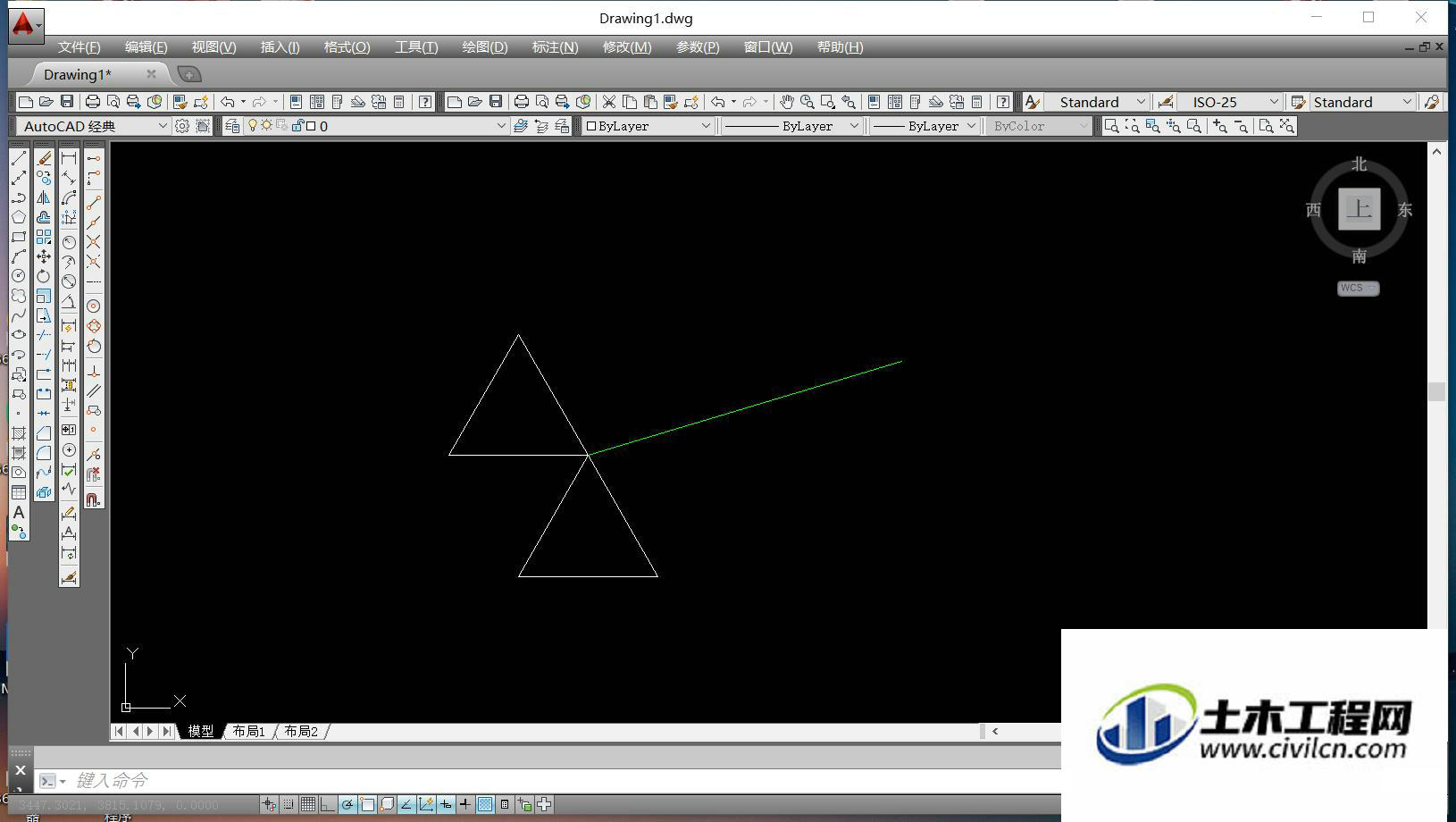Select the Line draw tool

[x=18, y=158]
